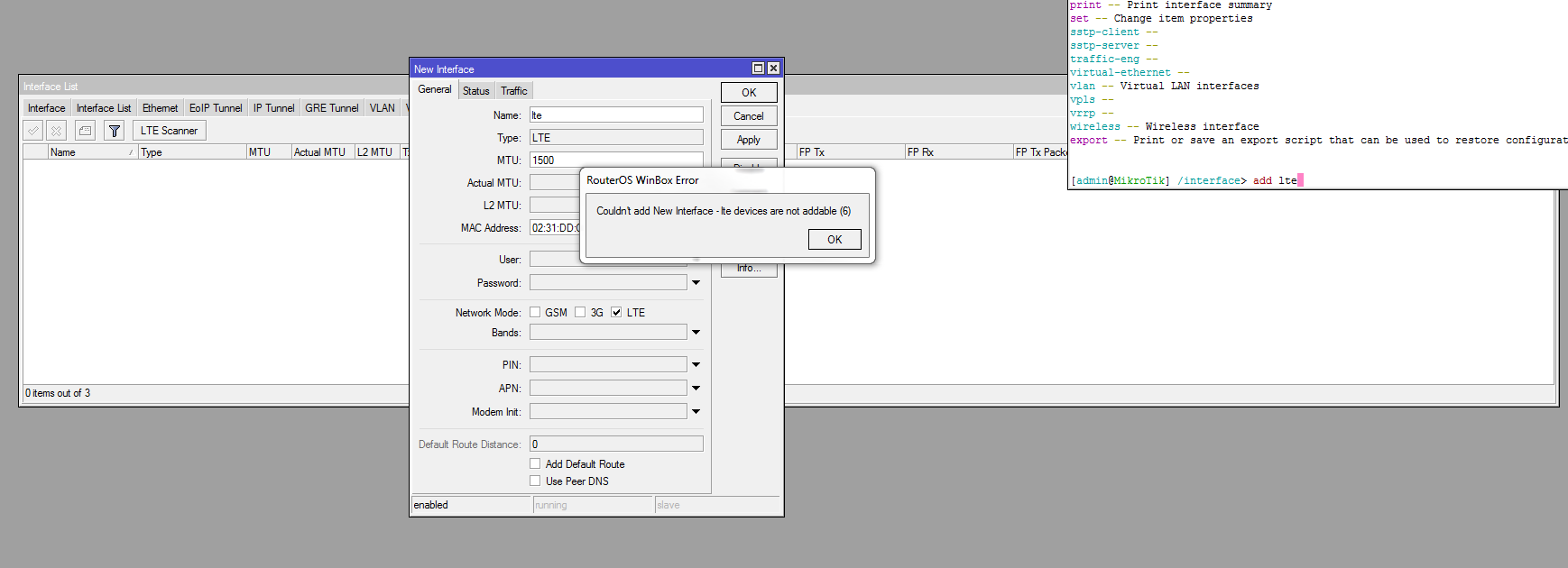
Task: Click Apply in New Interface window
Action: click(x=749, y=140)
